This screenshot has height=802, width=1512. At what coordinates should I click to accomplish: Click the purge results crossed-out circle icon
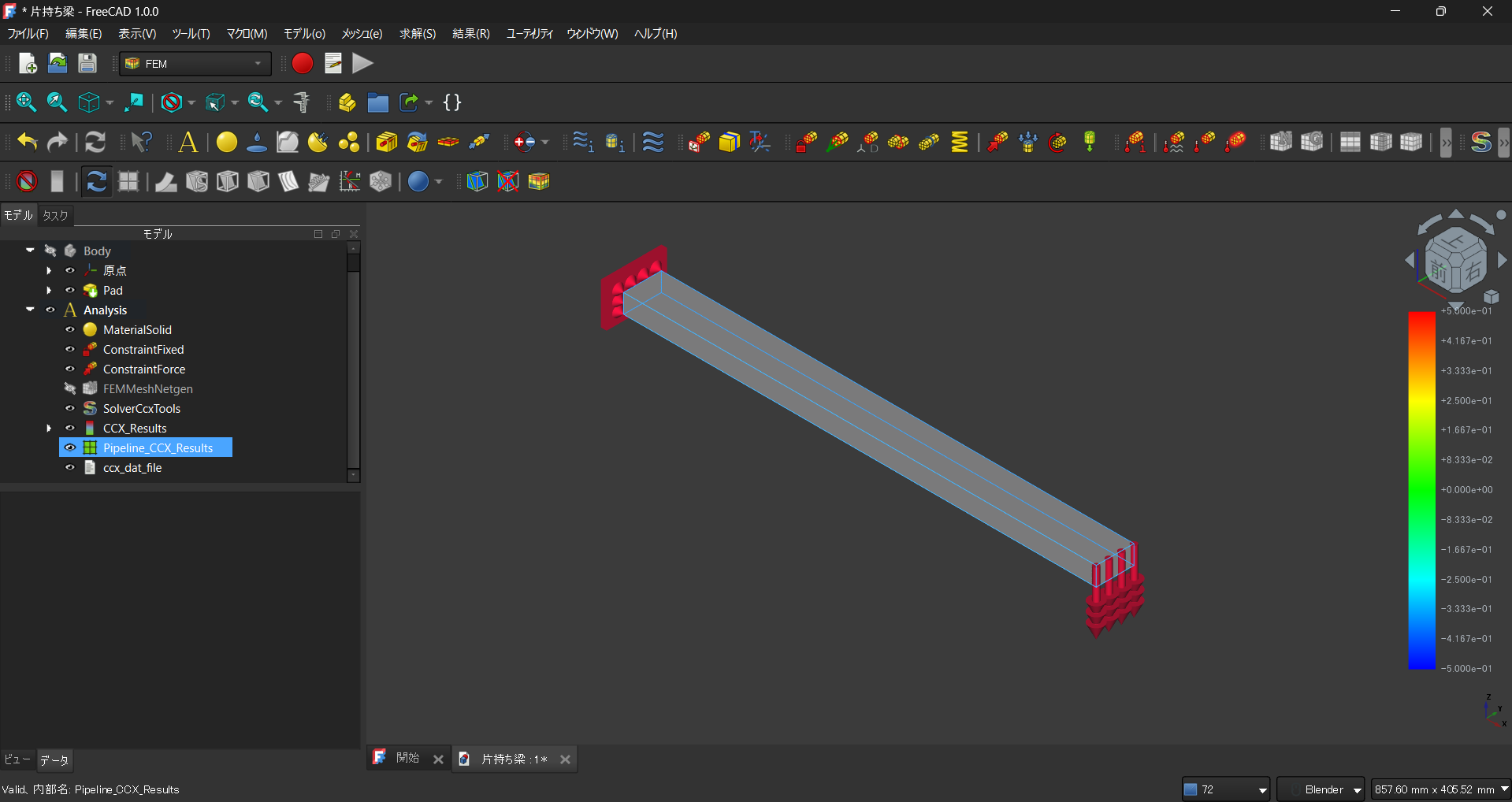point(28,182)
